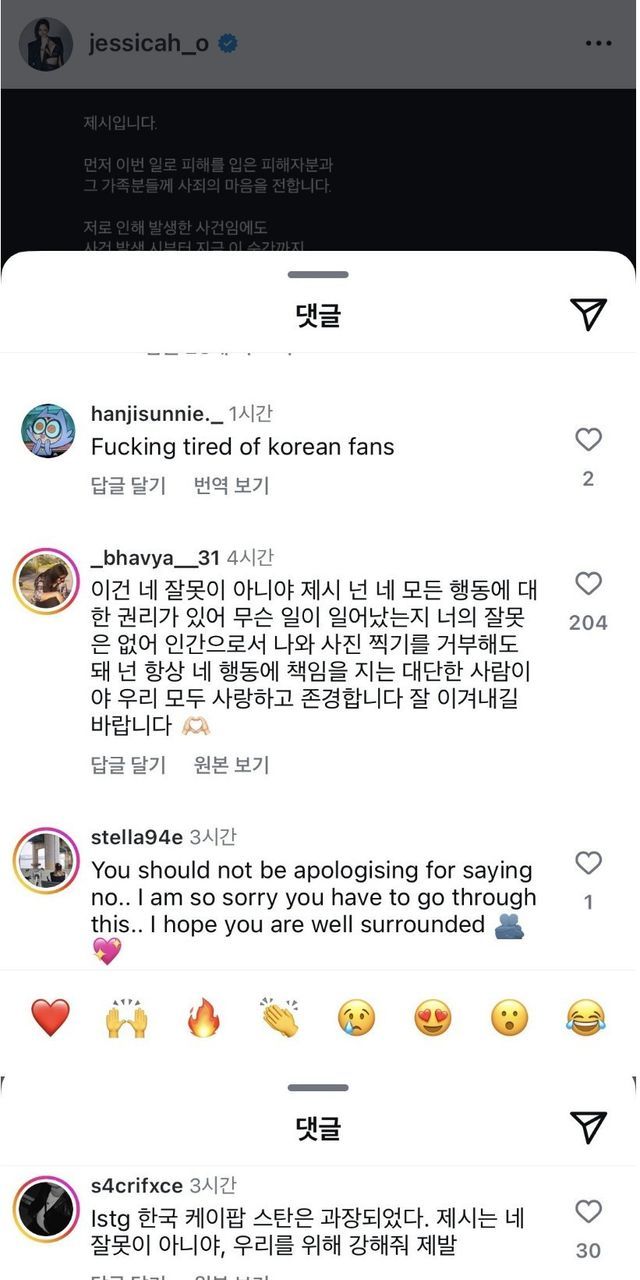Screen dimensions: 640x1280
Task: React with the crying face emoji
Action: click(x=357, y=1018)
